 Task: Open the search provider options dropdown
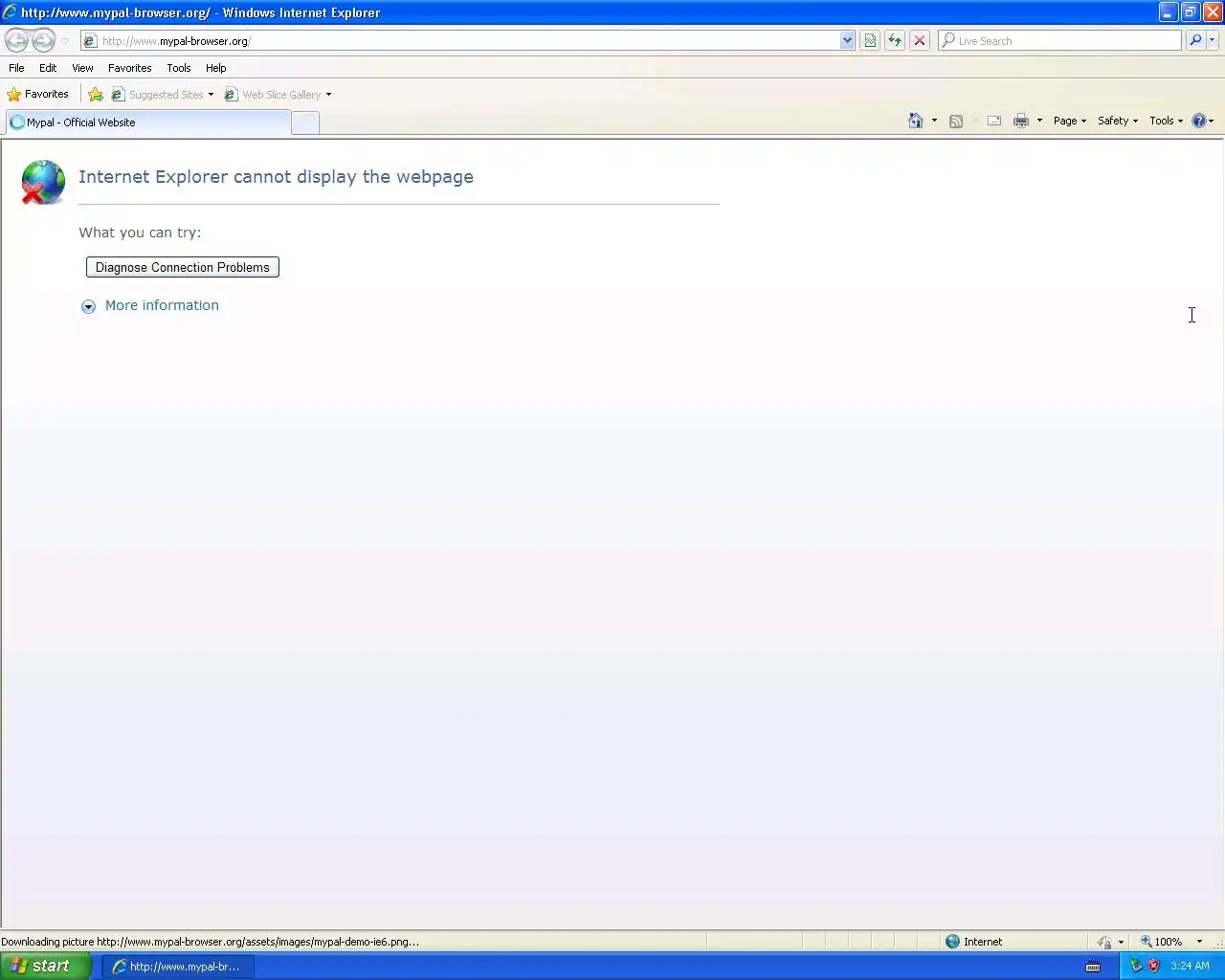pos(1213,41)
